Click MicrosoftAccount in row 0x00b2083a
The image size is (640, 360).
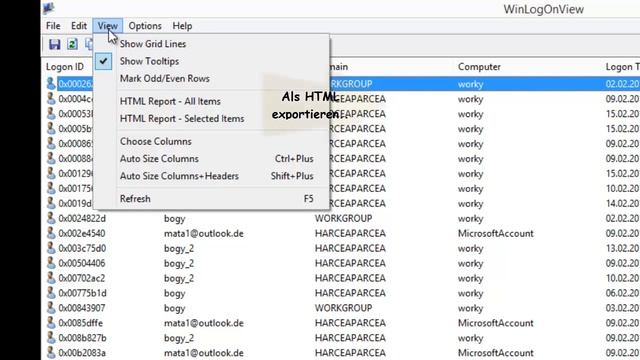(x=496, y=353)
